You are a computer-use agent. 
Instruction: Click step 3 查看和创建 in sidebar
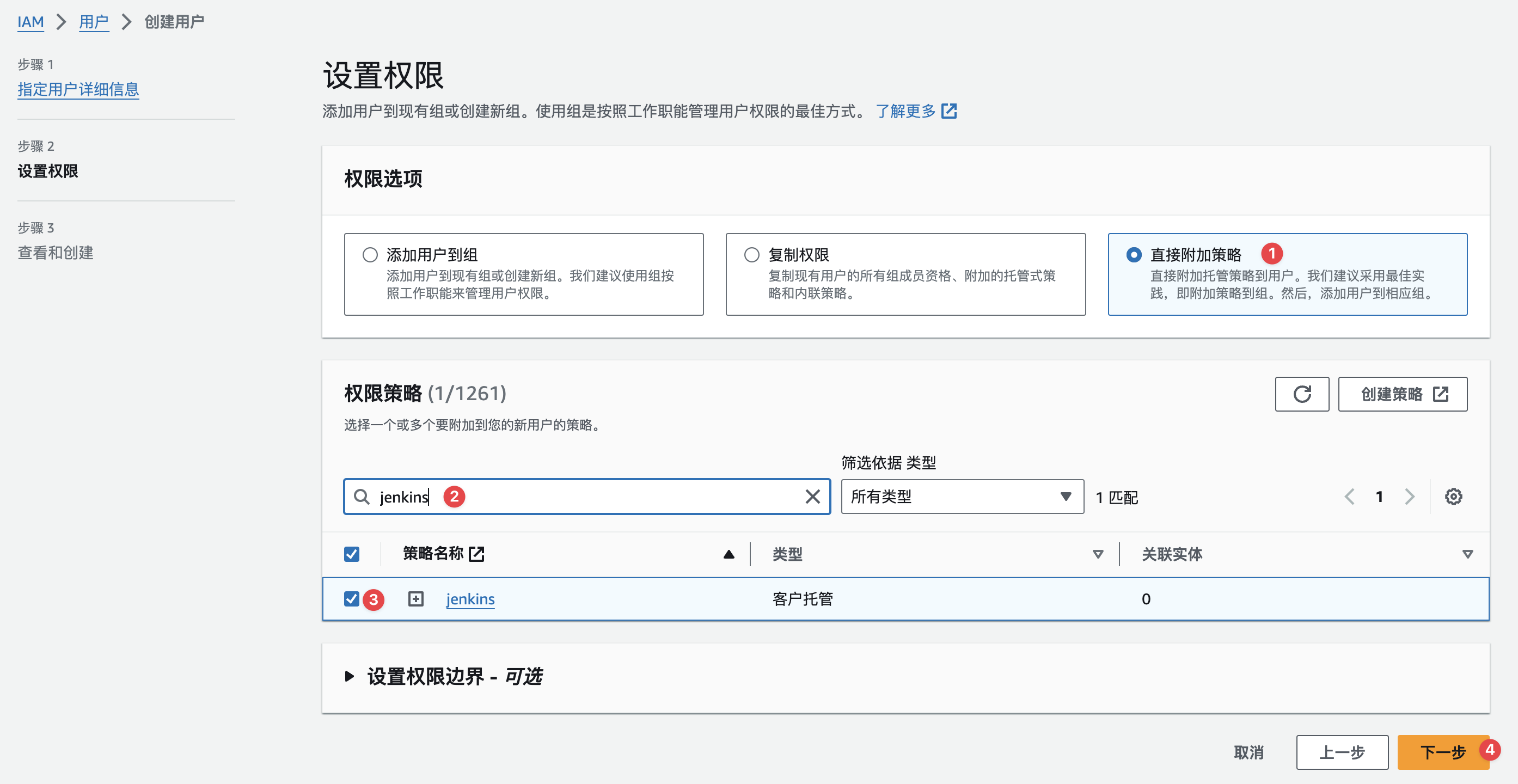pos(56,253)
